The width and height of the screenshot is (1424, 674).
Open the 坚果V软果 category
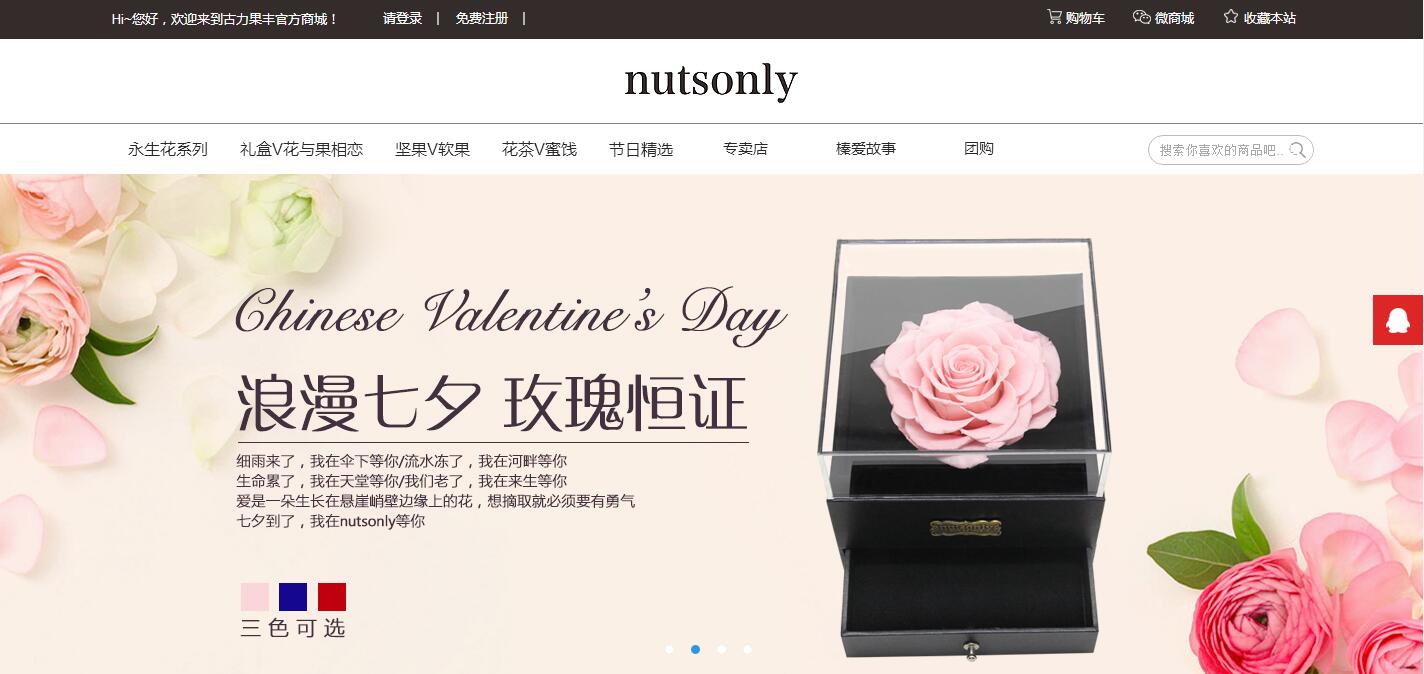click(432, 149)
